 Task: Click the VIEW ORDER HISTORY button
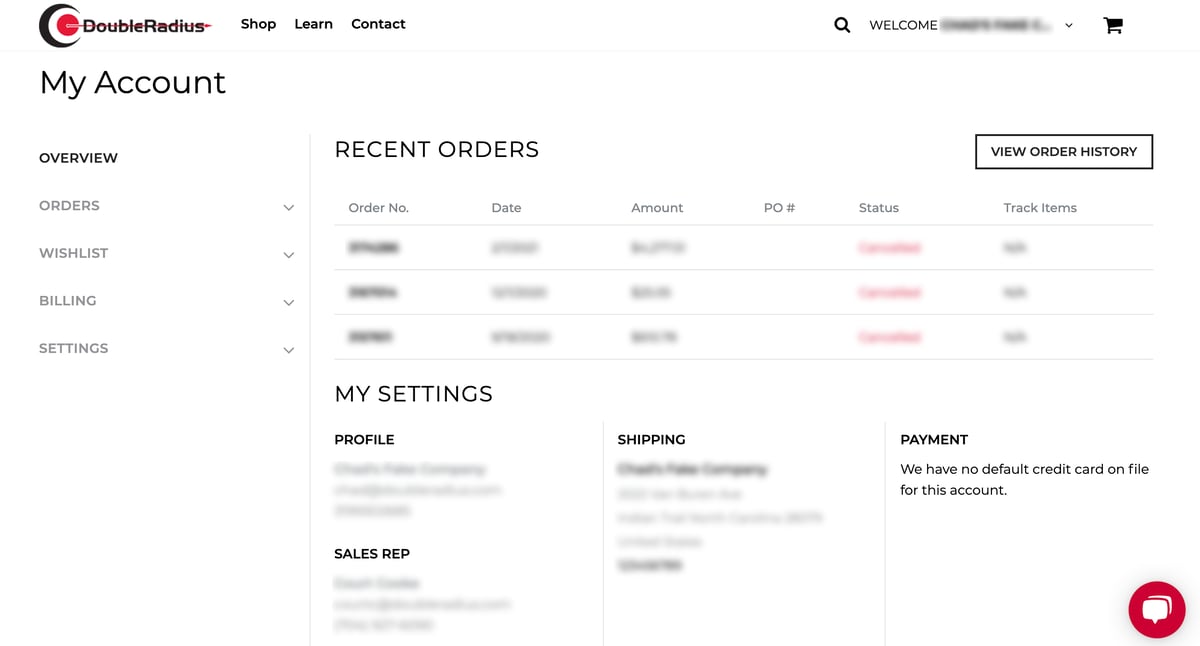click(x=1063, y=151)
